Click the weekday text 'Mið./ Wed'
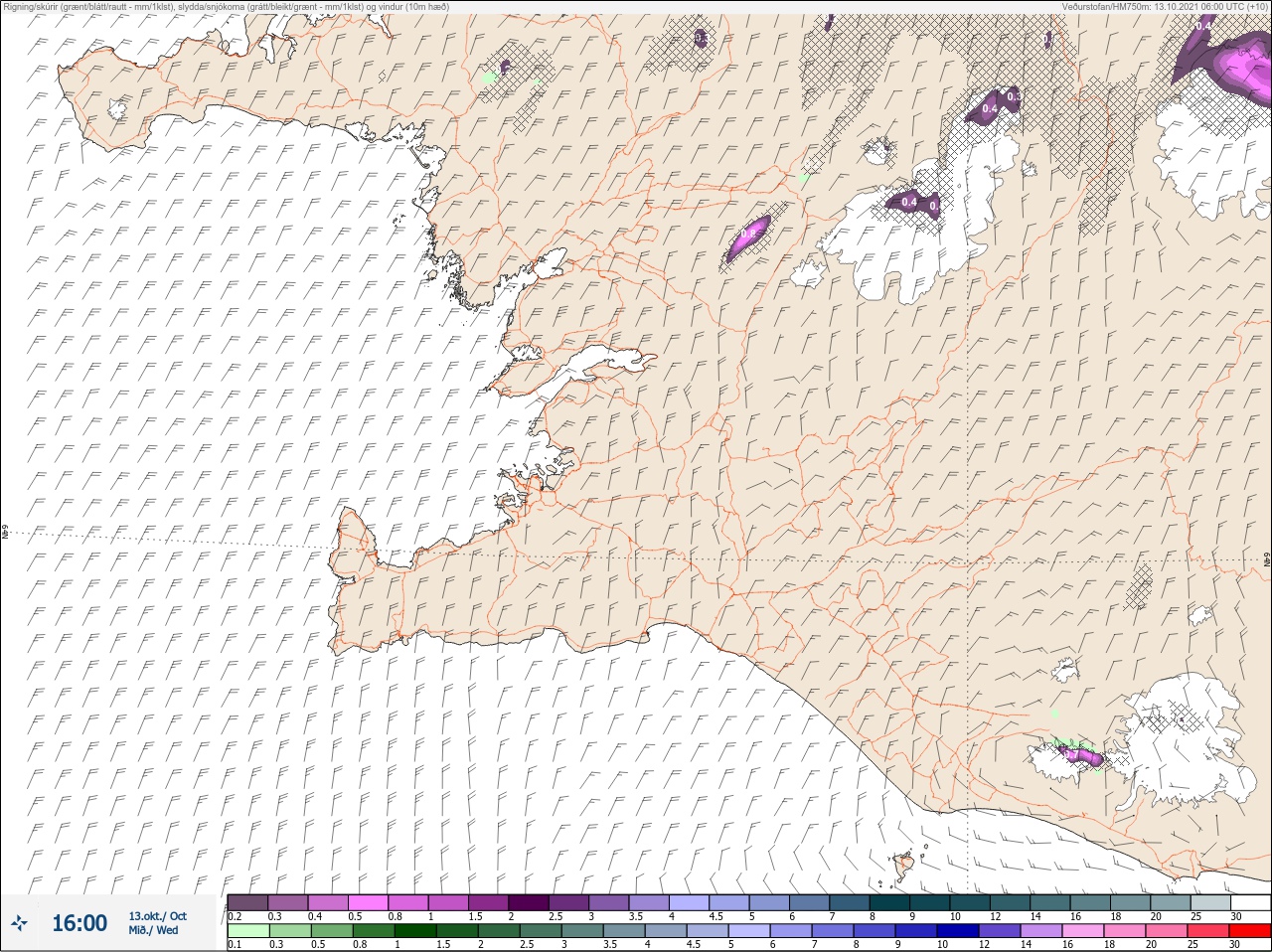Image resolution: width=1272 pixels, height=952 pixels. point(153,930)
